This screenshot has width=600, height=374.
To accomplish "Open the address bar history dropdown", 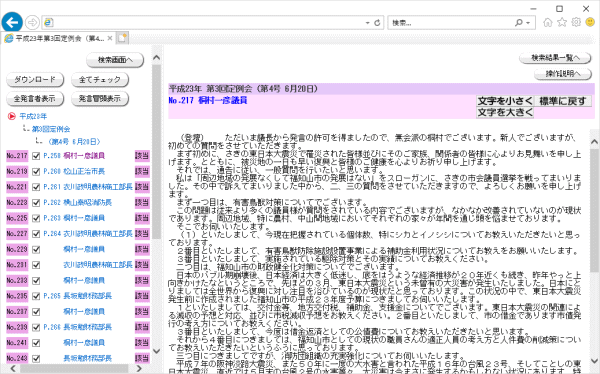I will point(367,23).
